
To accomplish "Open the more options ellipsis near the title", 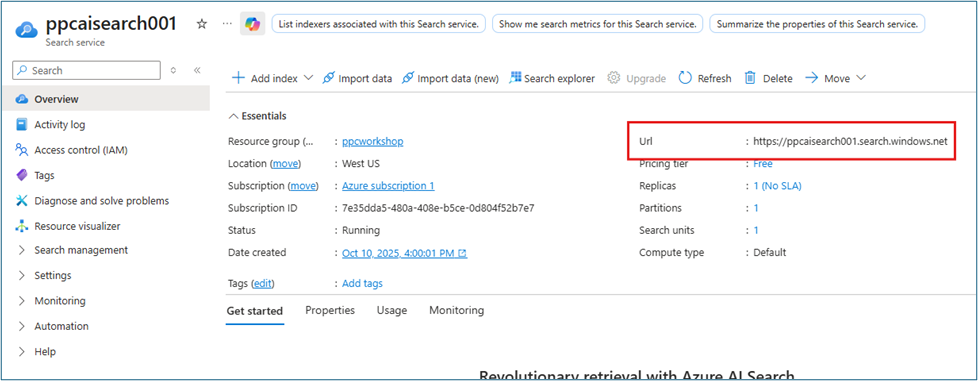I will point(227,23).
